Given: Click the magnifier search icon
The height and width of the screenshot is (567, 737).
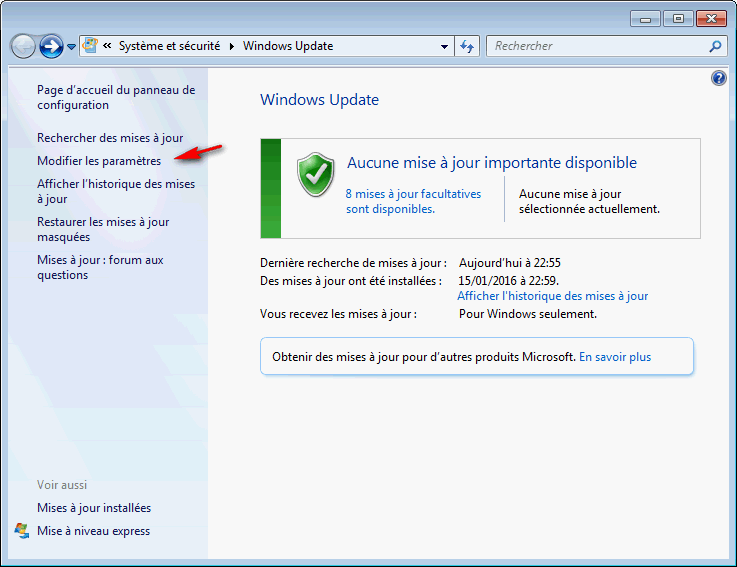Looking at the screenshot, I should [715, 46].
